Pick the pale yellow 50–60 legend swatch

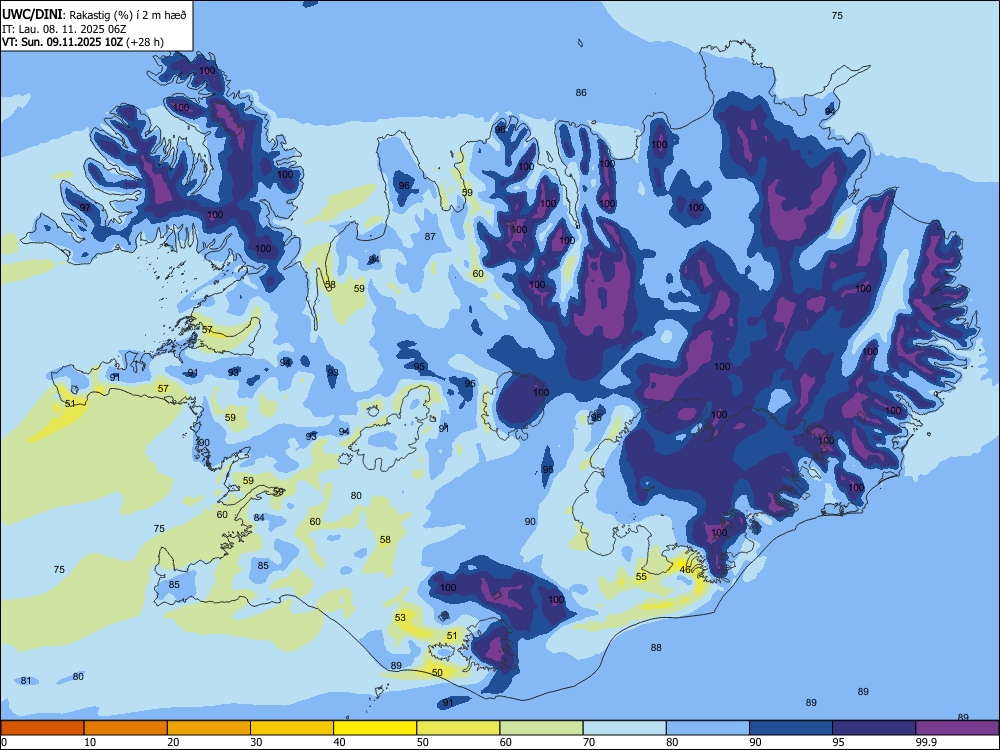coord(458,728)
